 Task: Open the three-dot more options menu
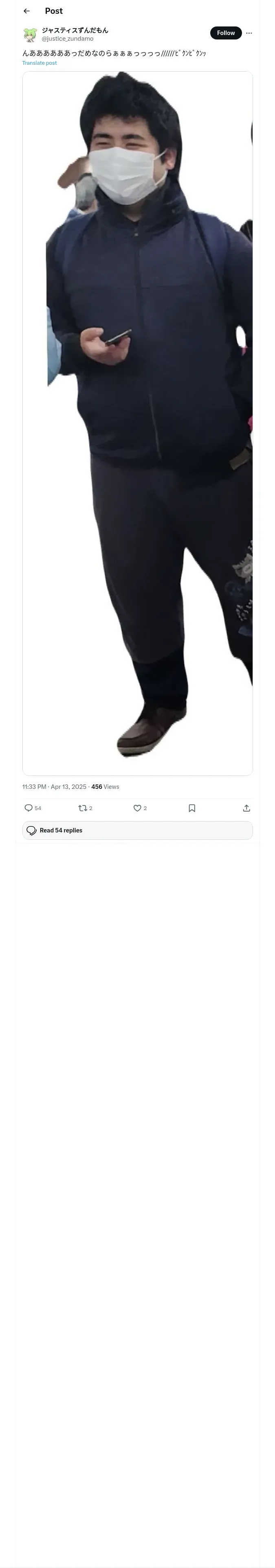(x=249, y=33)
